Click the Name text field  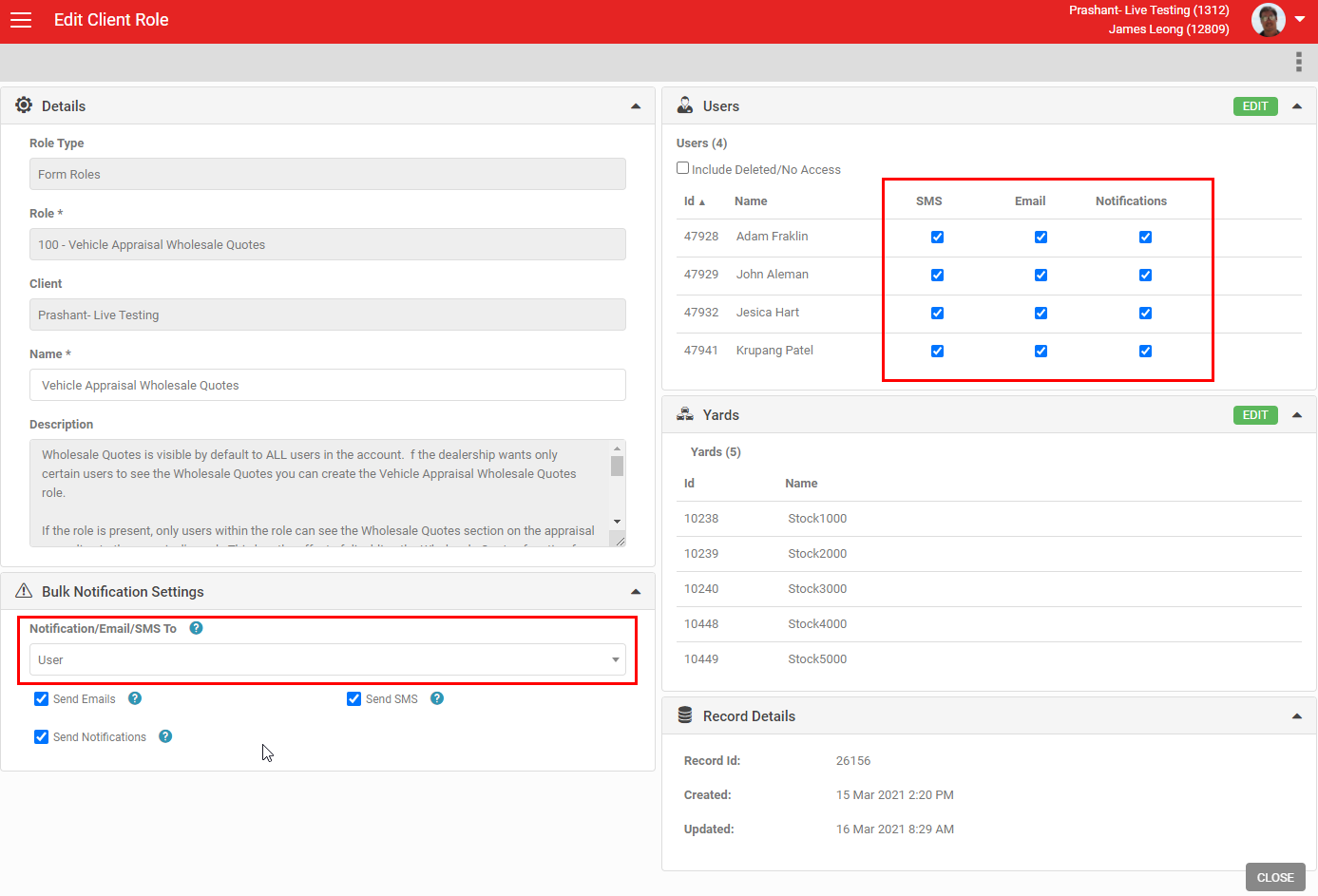tap(327, 385)
